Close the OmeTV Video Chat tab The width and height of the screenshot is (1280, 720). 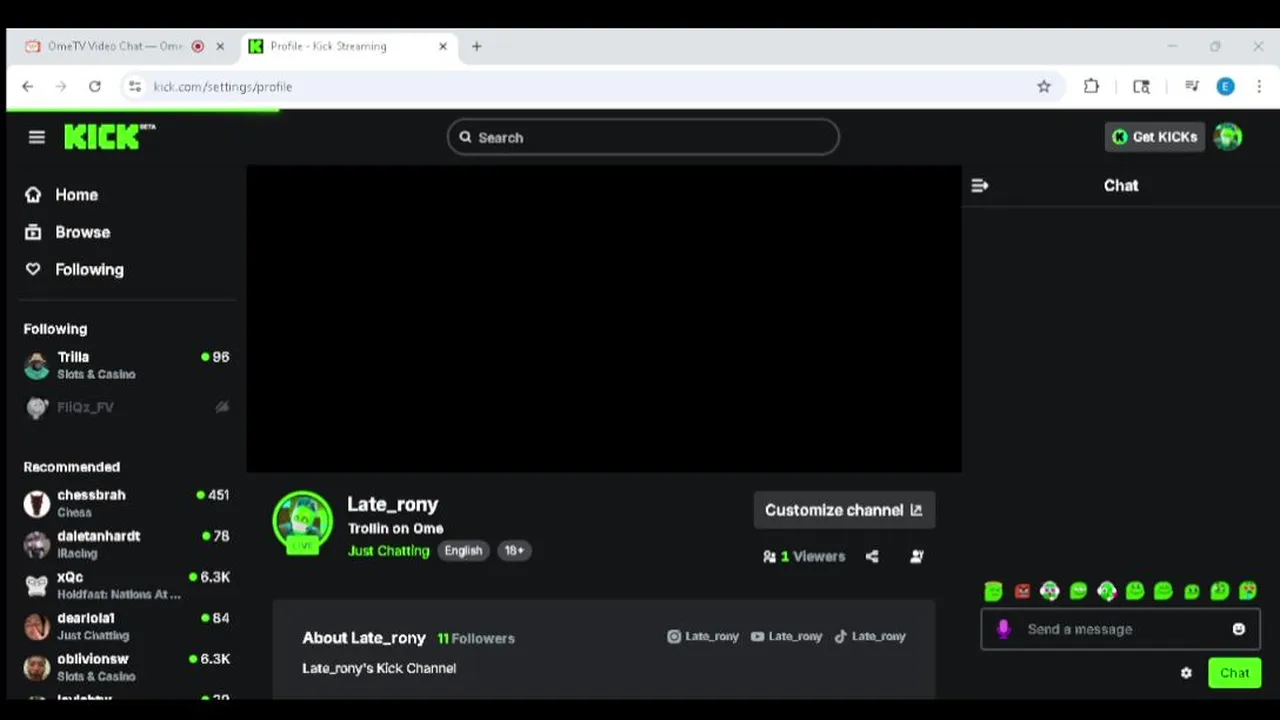(x=220, y=46)
